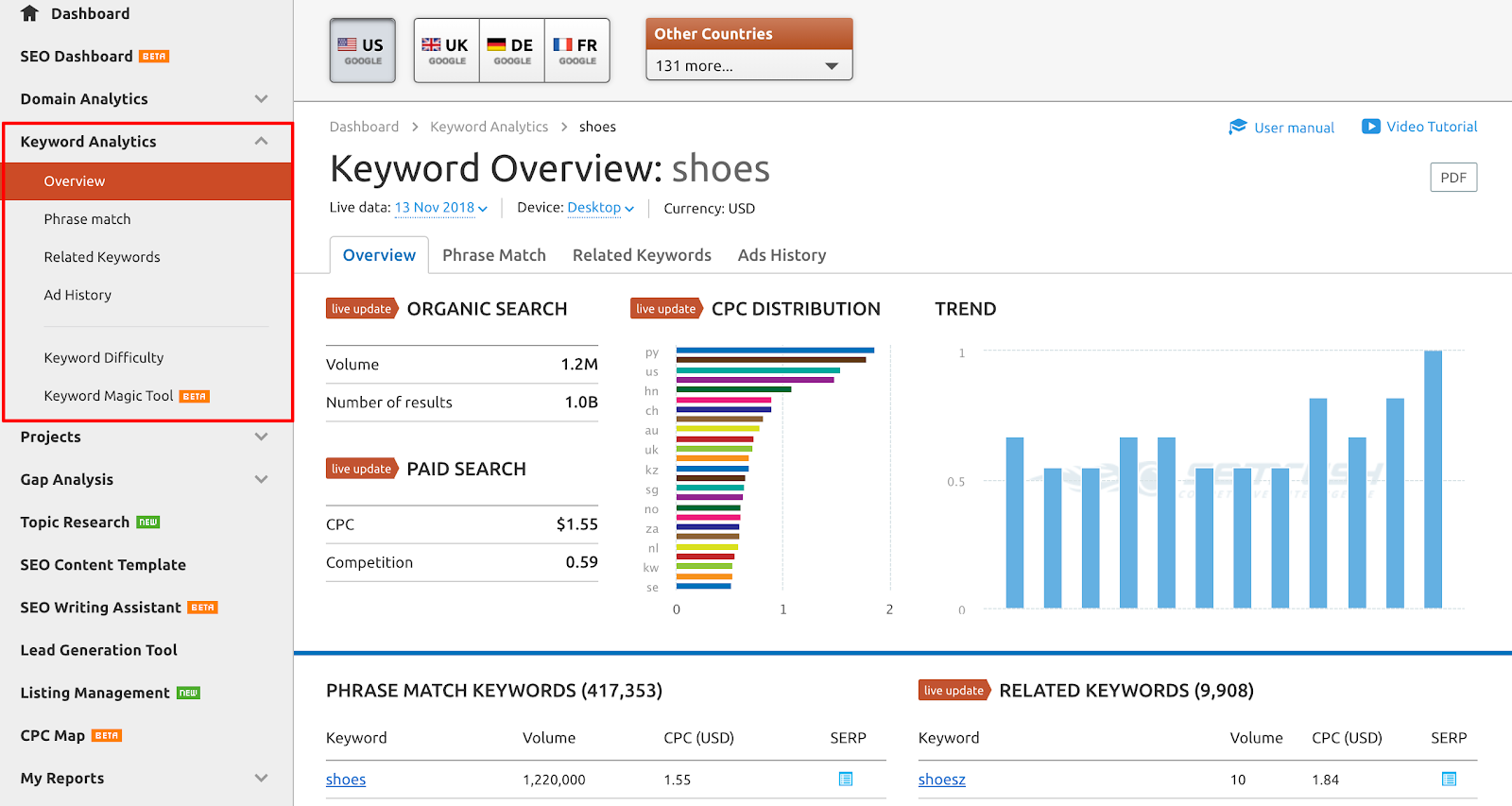Open Ad History in the sidebar
Image resolution: width=1512 pixels, height=806 pixels.
click(x=77, y=295)
